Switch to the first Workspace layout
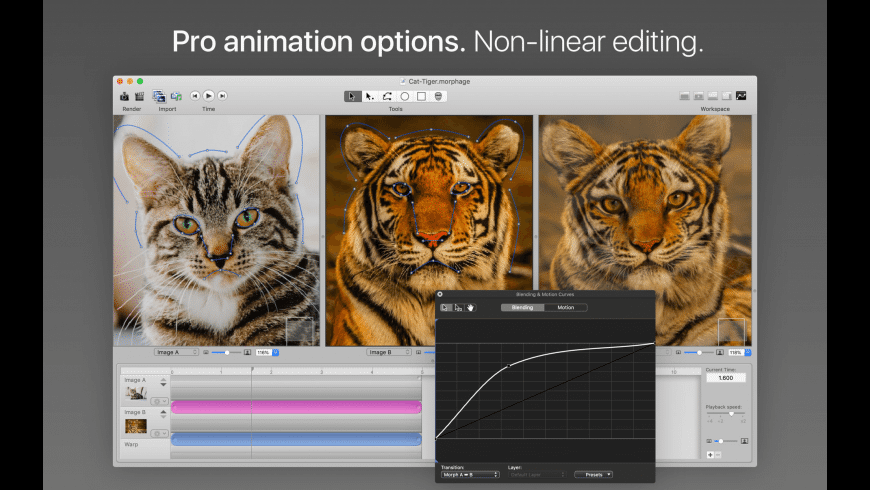This screenshot has height=490, width=870. [x=685, y=97]
